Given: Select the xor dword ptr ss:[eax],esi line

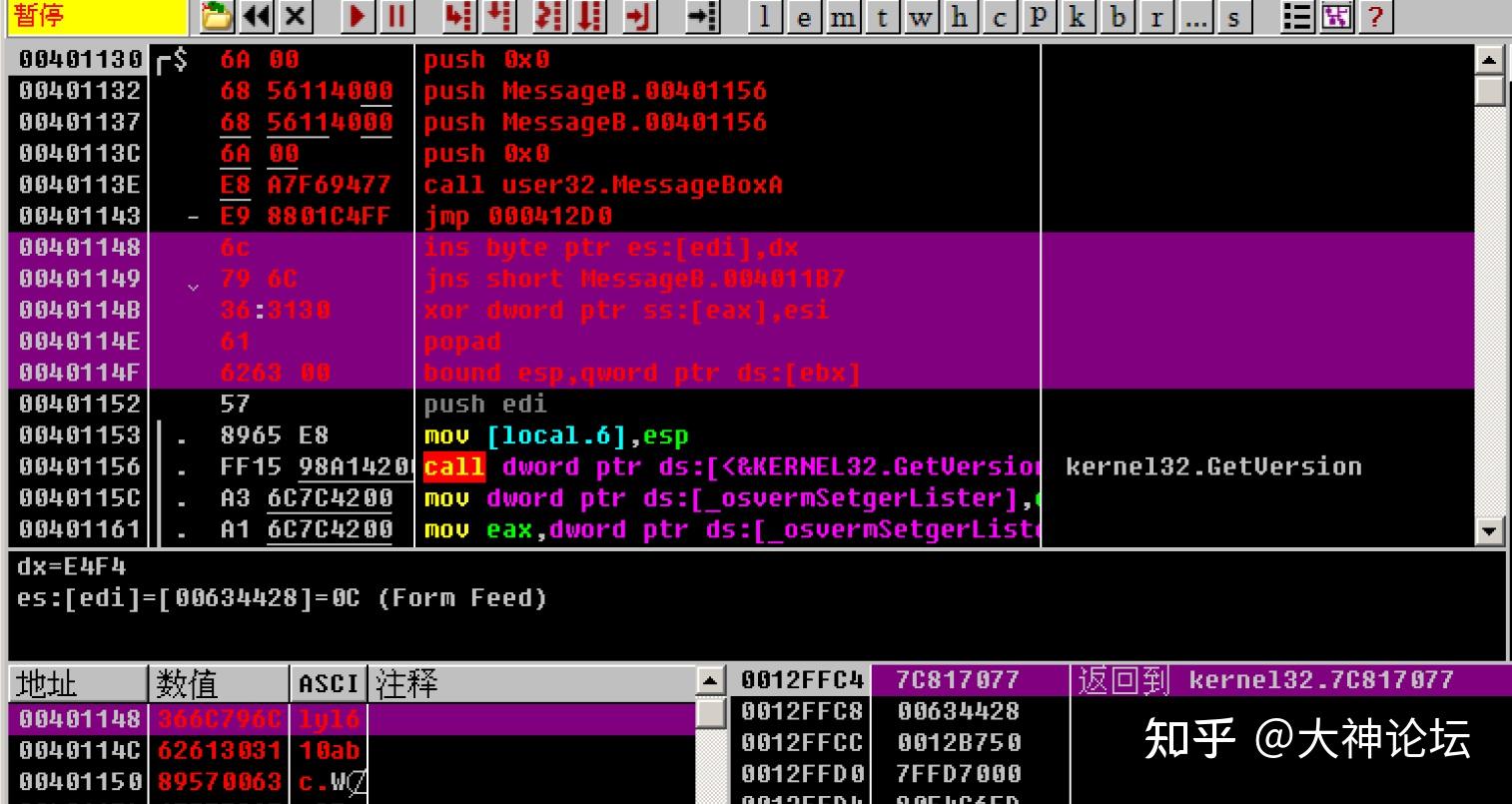Looking at the screenshot, I should 626,310.
